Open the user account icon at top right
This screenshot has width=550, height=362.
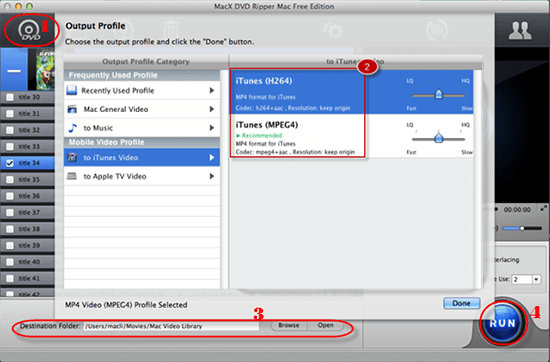pyautogui.click(x=520, y=31)
